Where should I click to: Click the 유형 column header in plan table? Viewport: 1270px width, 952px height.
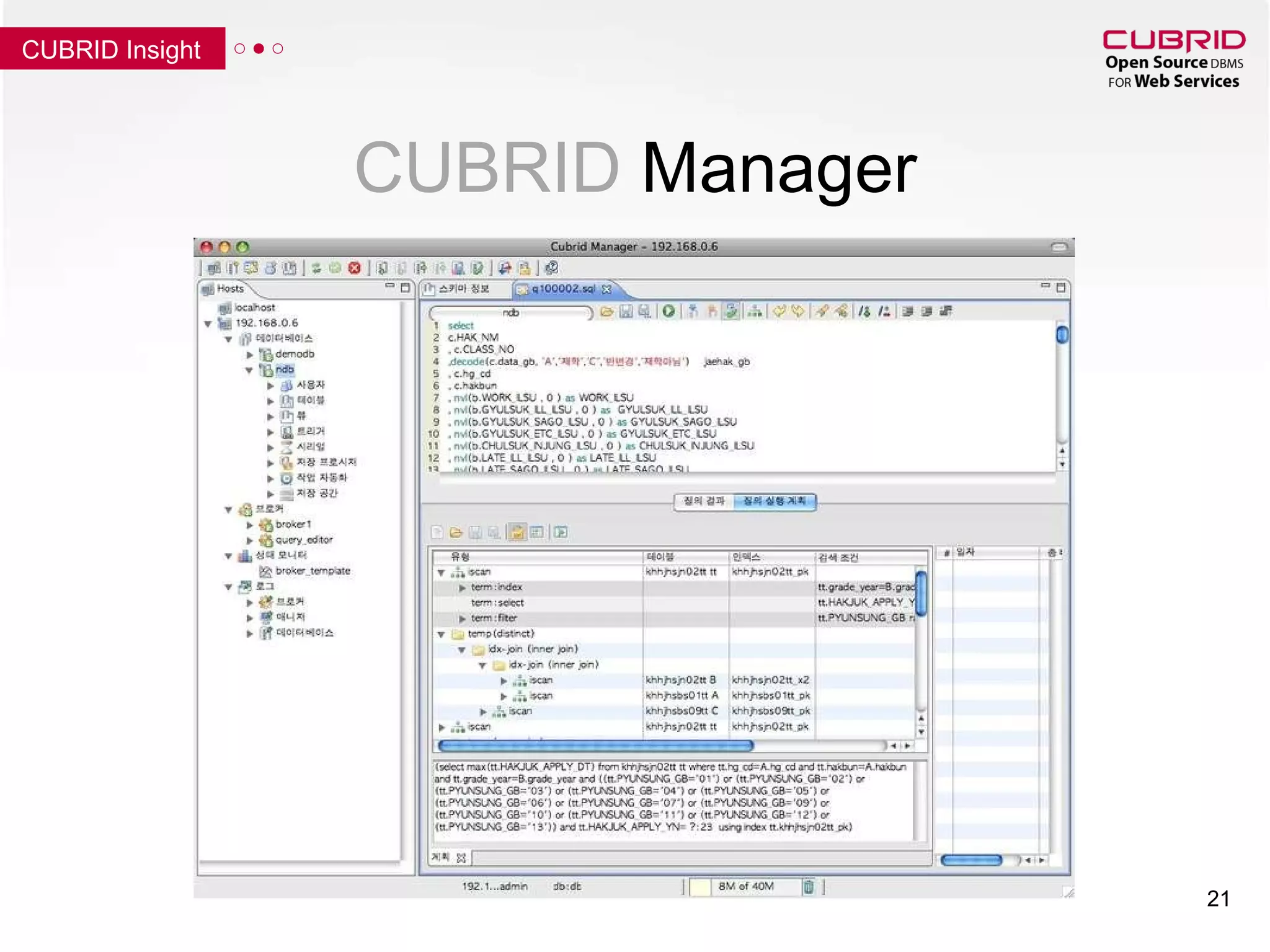[537, 557]
